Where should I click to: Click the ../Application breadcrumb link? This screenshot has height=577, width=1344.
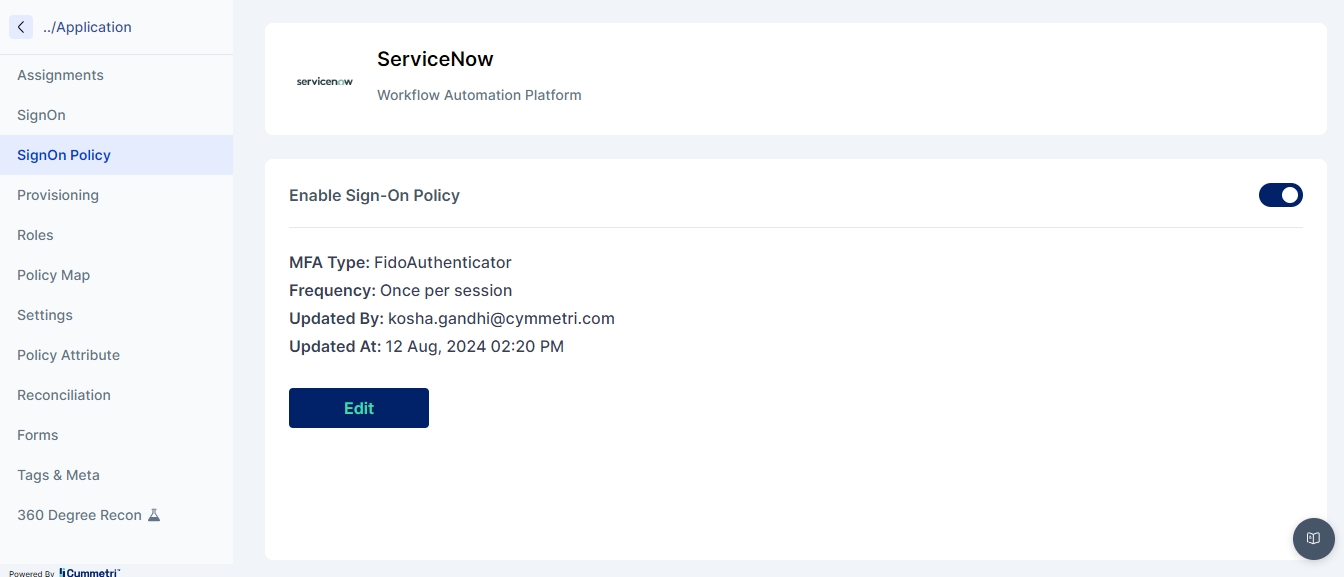coord(87,27)
